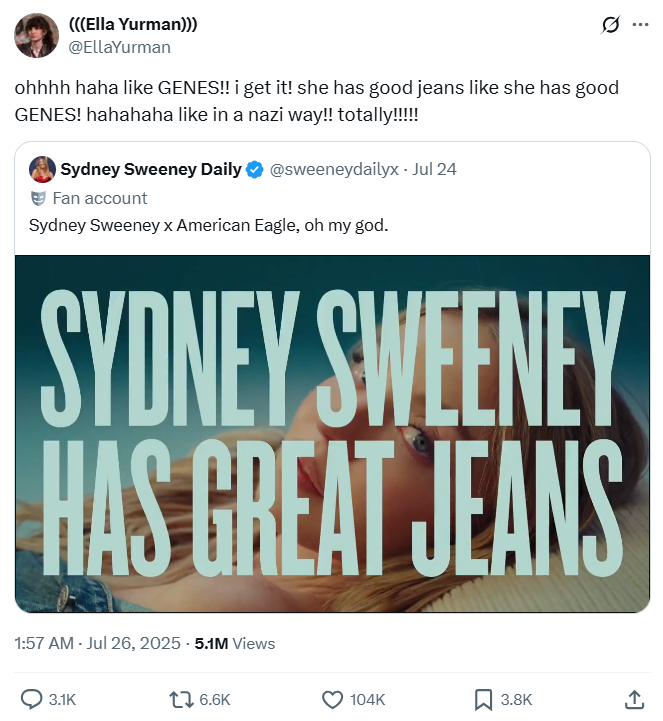
Task: Open the Sydney Sweeney Has Great Jeans image
Action: pyautogui.click(x=332, y=433)
